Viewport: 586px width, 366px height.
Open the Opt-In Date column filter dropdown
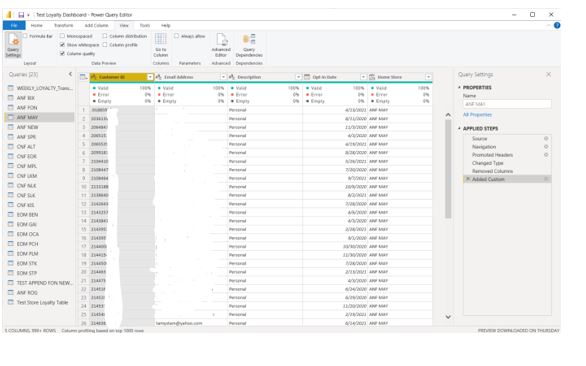click(x=363, y=77)
